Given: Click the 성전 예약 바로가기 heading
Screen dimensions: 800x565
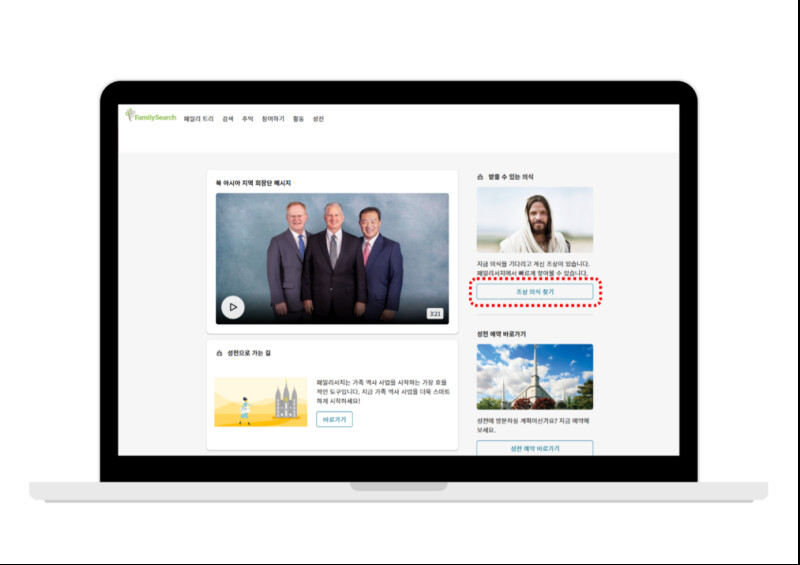Looking at the screenshot, I should point(501,334).
